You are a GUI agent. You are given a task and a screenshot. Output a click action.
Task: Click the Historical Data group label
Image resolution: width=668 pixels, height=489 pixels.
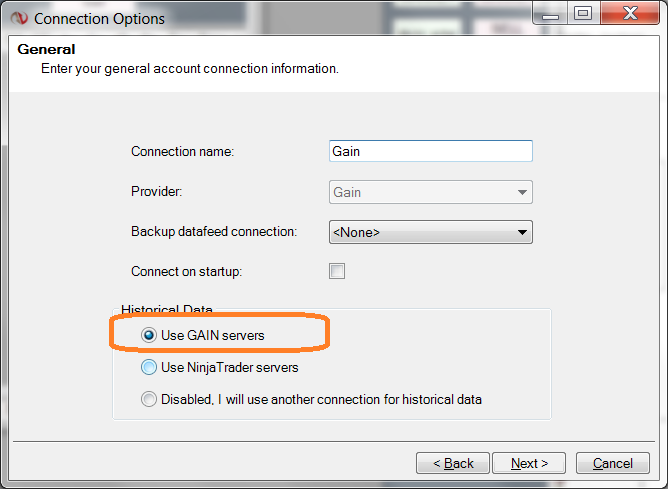coord(167,311)
